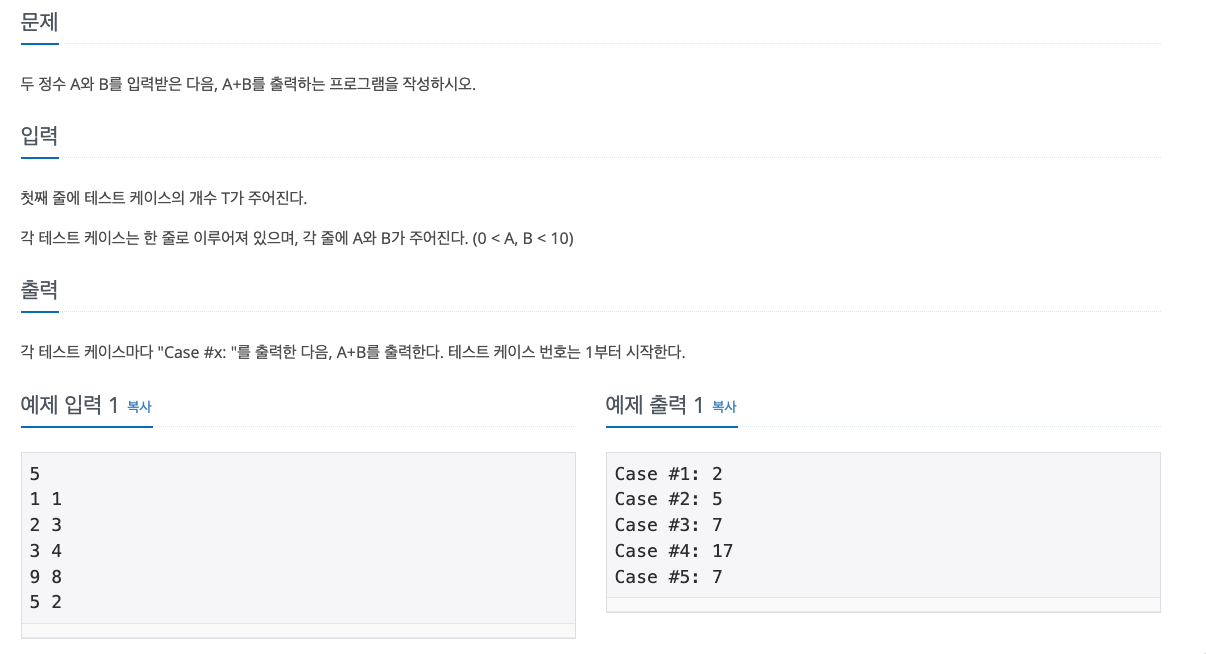Click the bottom bar of sample input box
This screenshot has height=654, width=1206.
point(298,631)
